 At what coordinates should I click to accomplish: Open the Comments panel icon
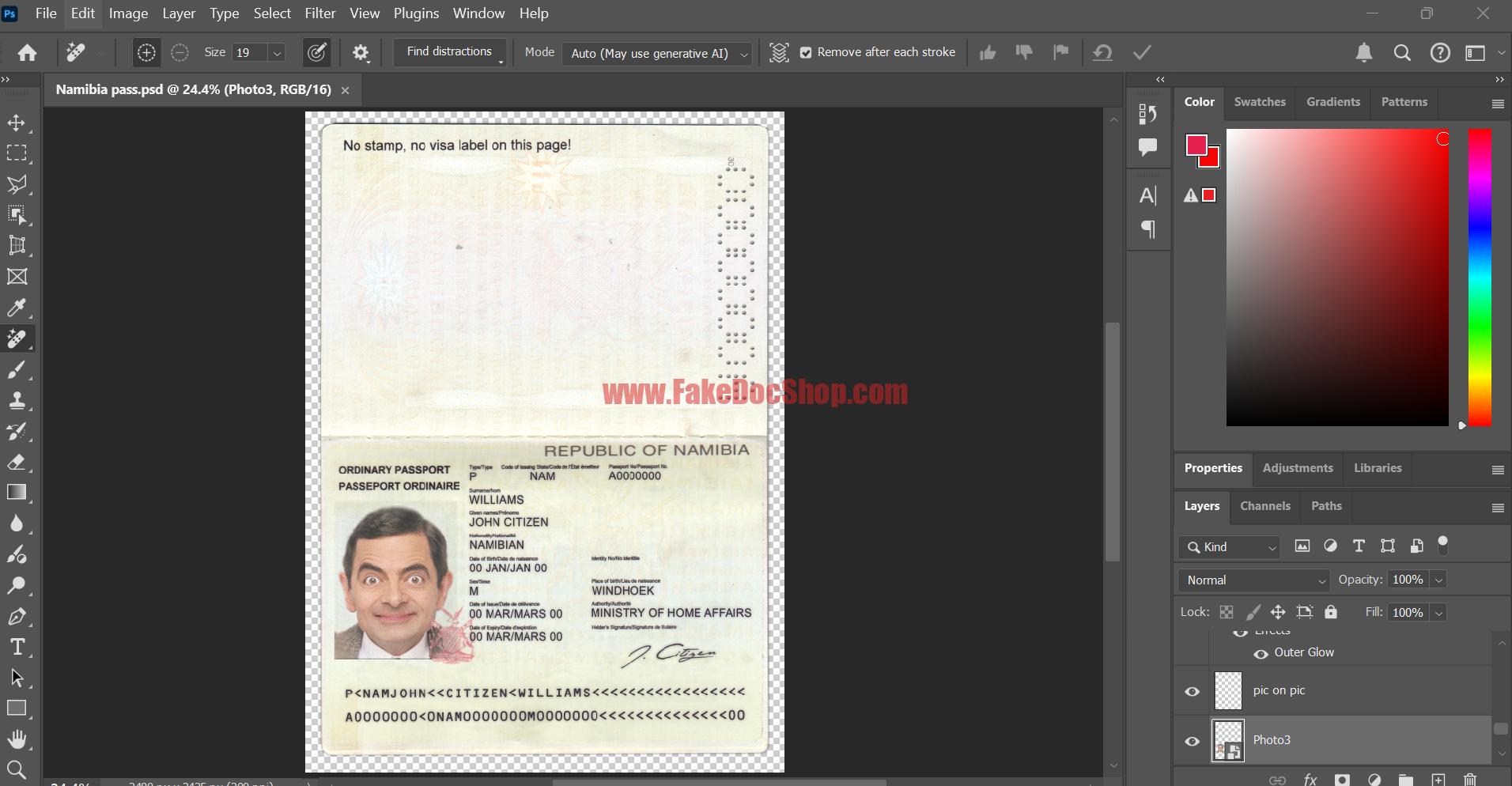click(x=1148, y=147)
